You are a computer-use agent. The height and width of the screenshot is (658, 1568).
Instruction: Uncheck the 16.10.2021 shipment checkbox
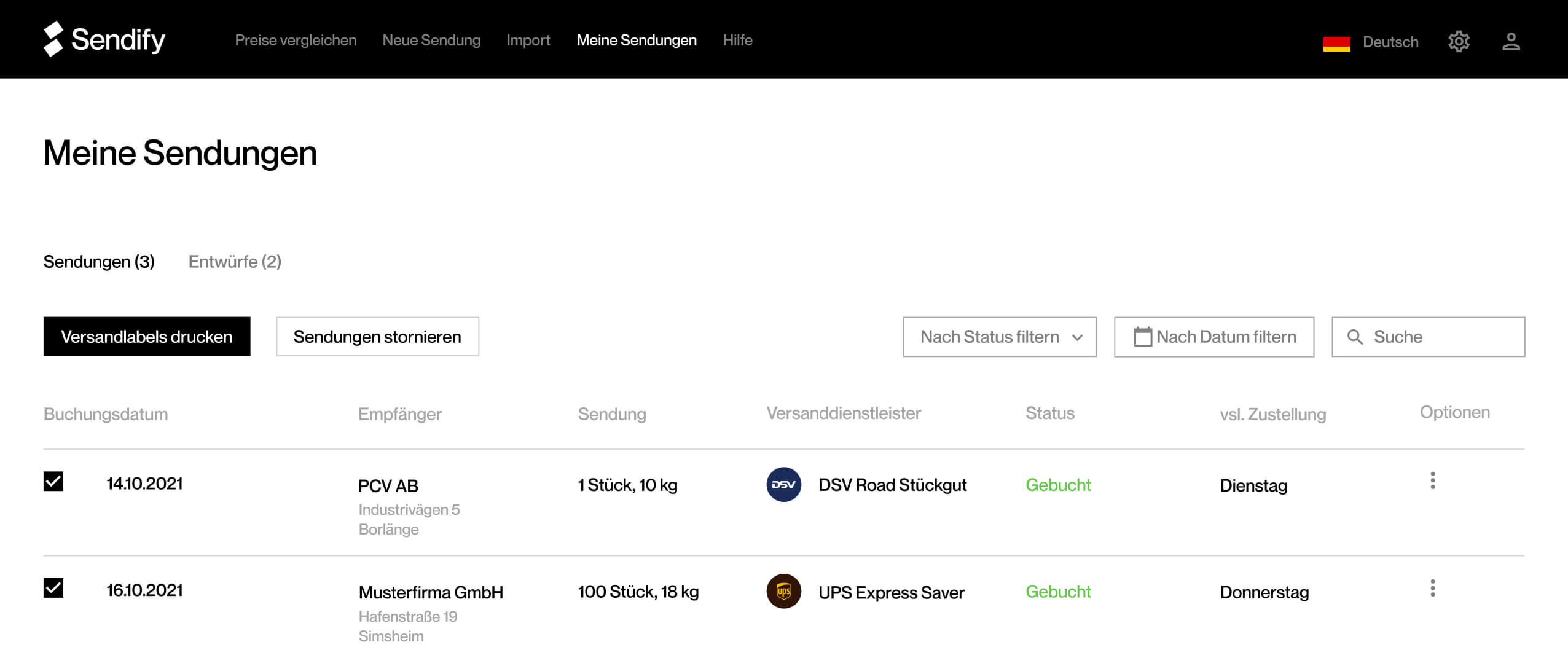click(53, 588)
